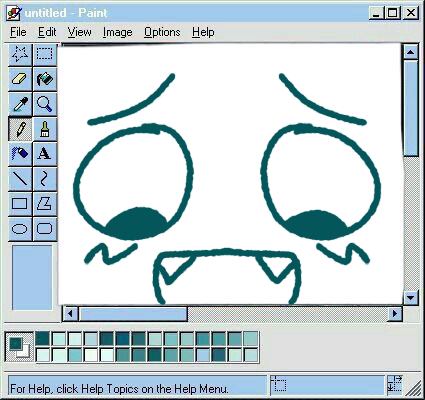This screenshot has height=400, width=425.
Task: Open the Image menu
Action: 117,32
